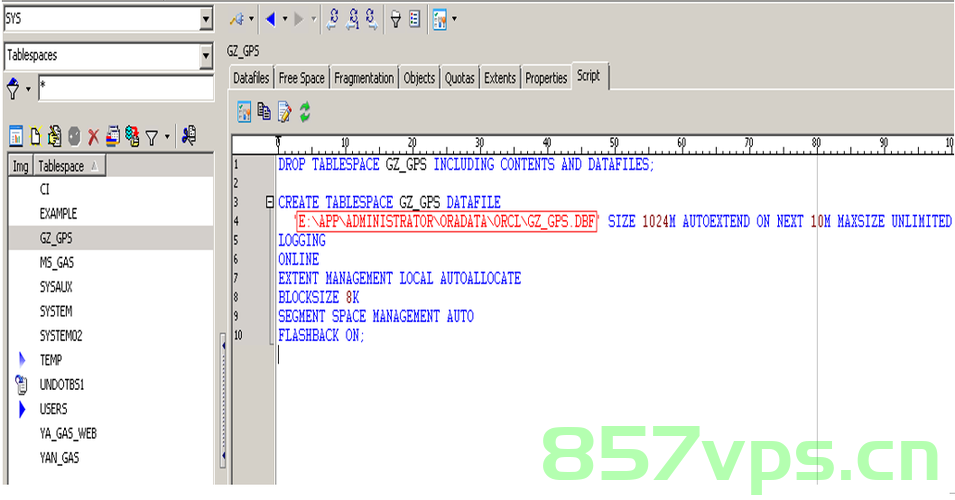Sort by the Tablespace column header
This screenshot has width=955, height=500.
pyautogui.click(x=68, y=166)
